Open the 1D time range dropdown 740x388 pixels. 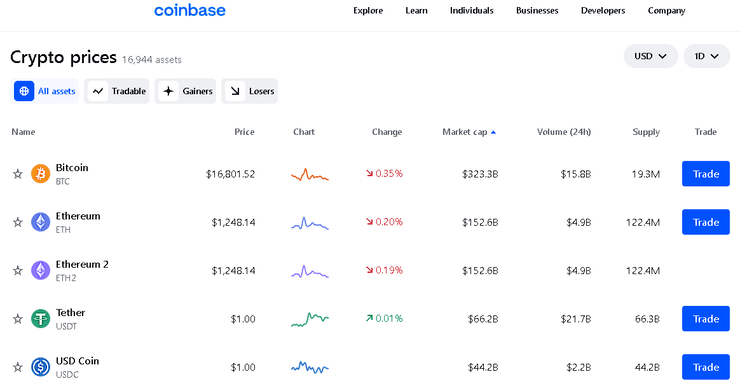tap(706, 56)
